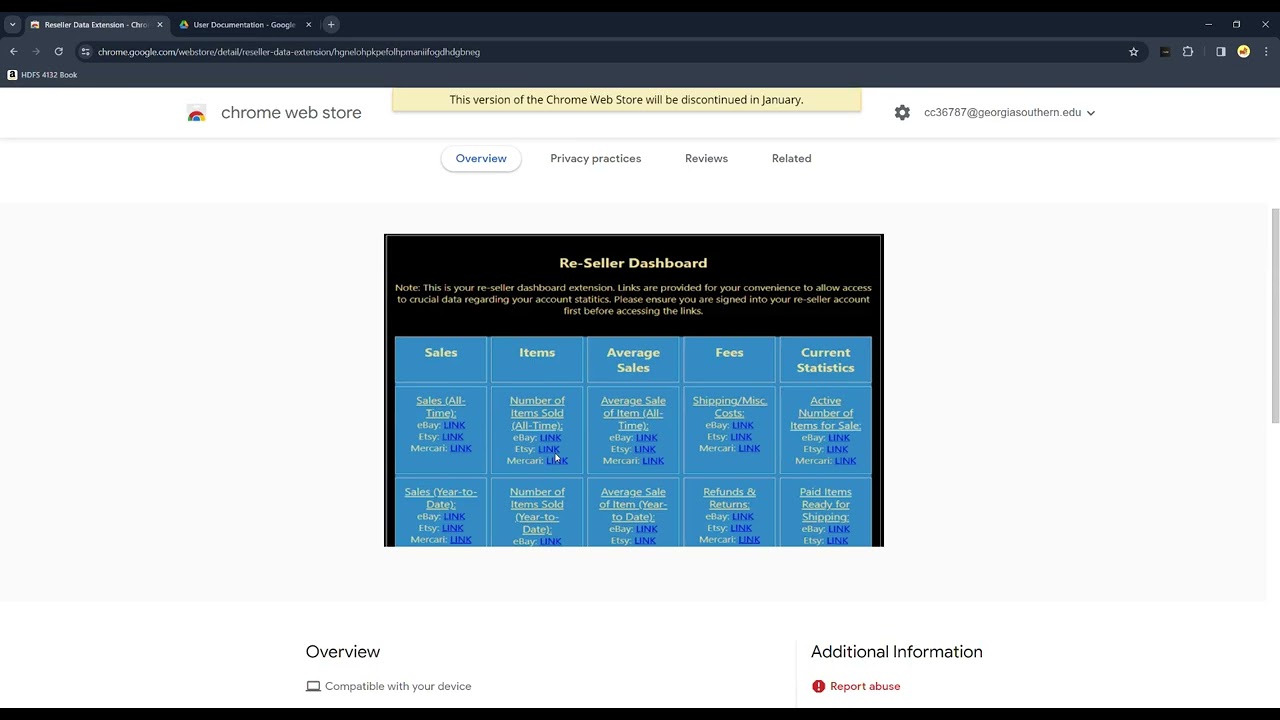Image resolution: width=1280 pixels, height=720 pixels.
Task: Close the Reseller Data Extension tab
Action: pos(159,24)
